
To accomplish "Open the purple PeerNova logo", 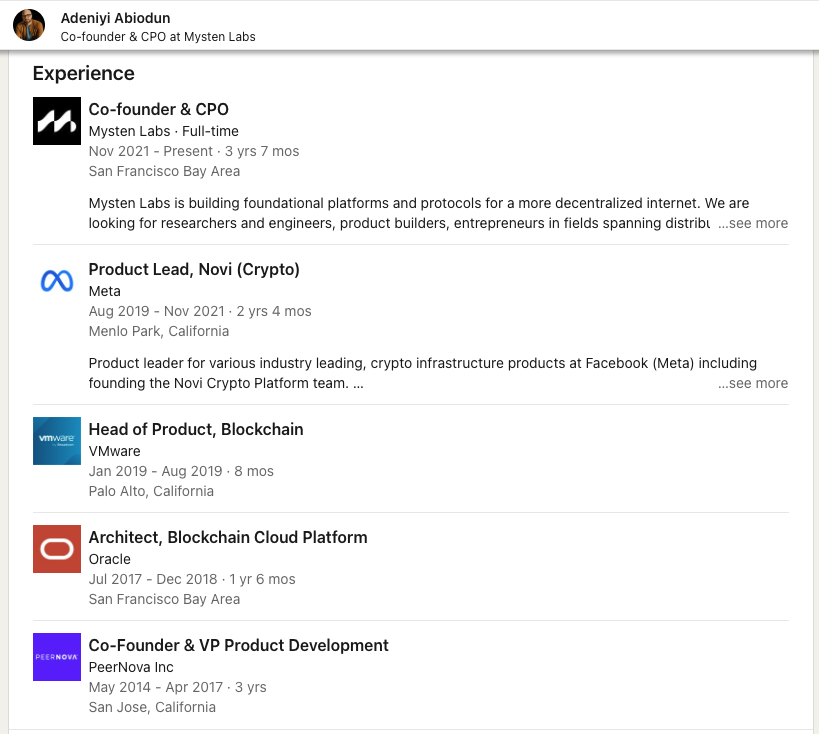I will [x=57, y=657].
